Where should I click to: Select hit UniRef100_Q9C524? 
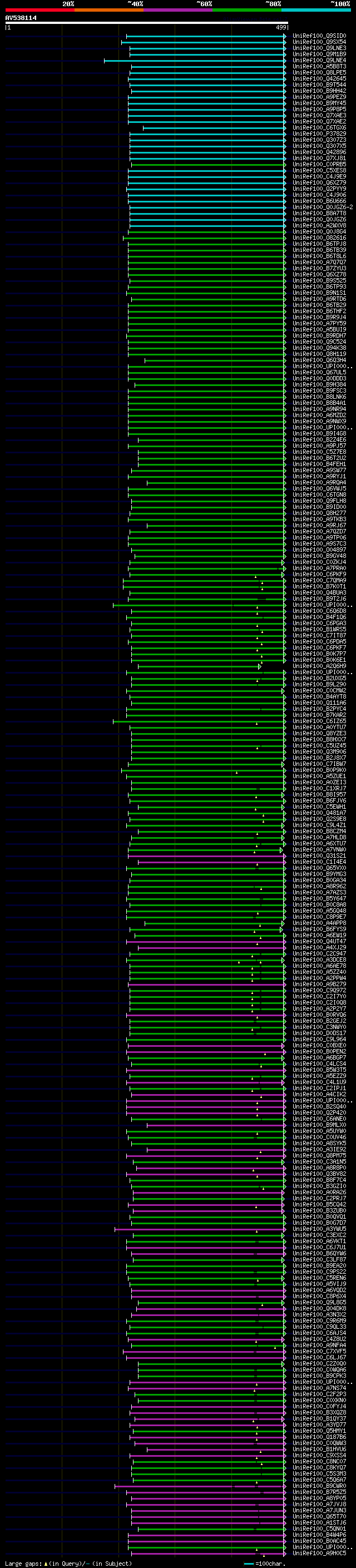[x=319, y=342]
